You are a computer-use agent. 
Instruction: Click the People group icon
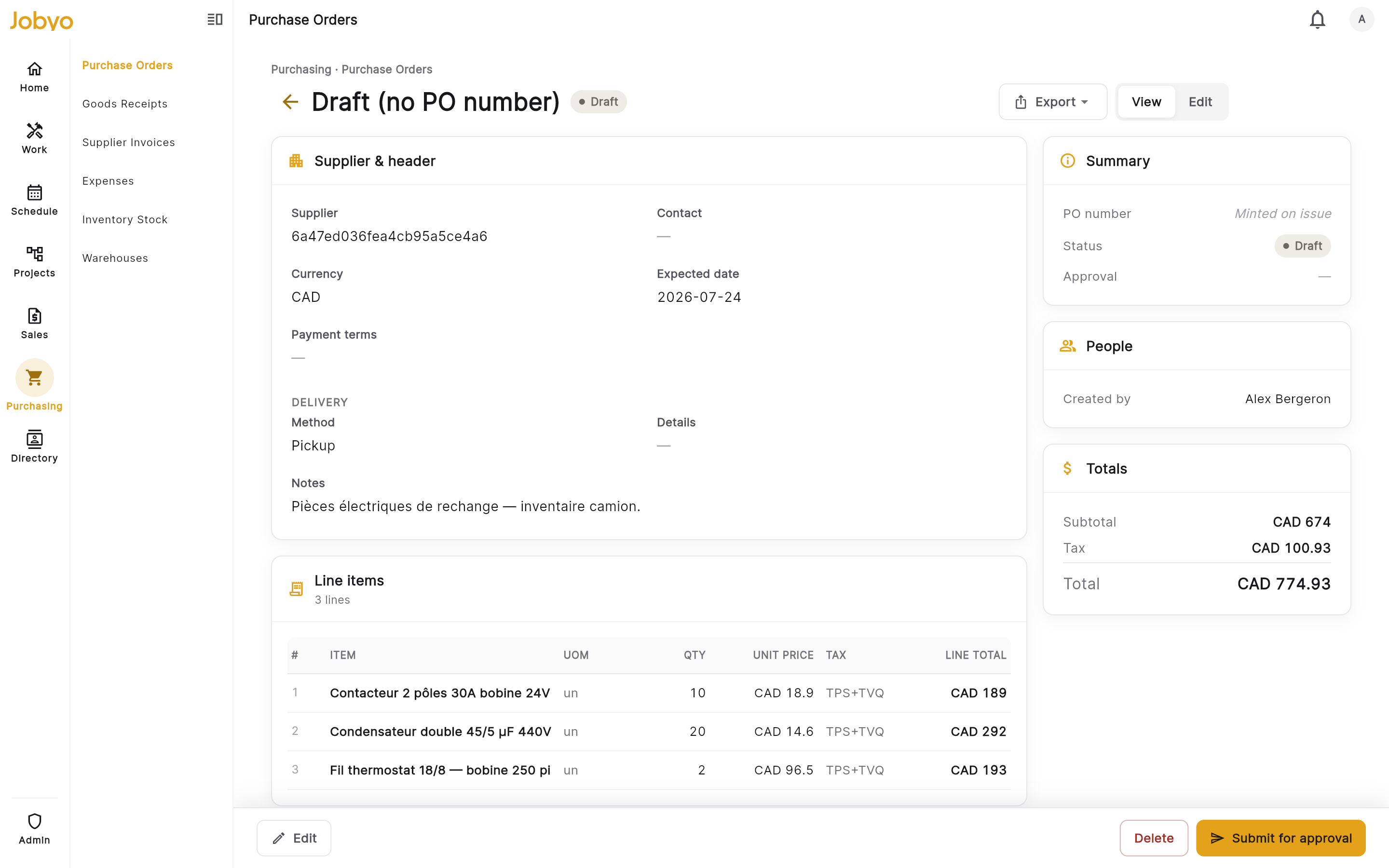click(1068, 346)
